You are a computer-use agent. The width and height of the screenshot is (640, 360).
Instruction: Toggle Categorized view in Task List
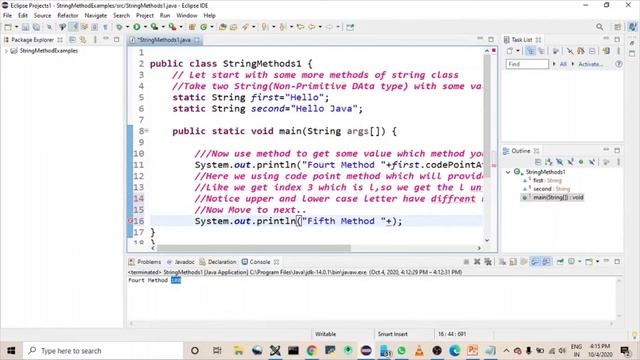530,51
